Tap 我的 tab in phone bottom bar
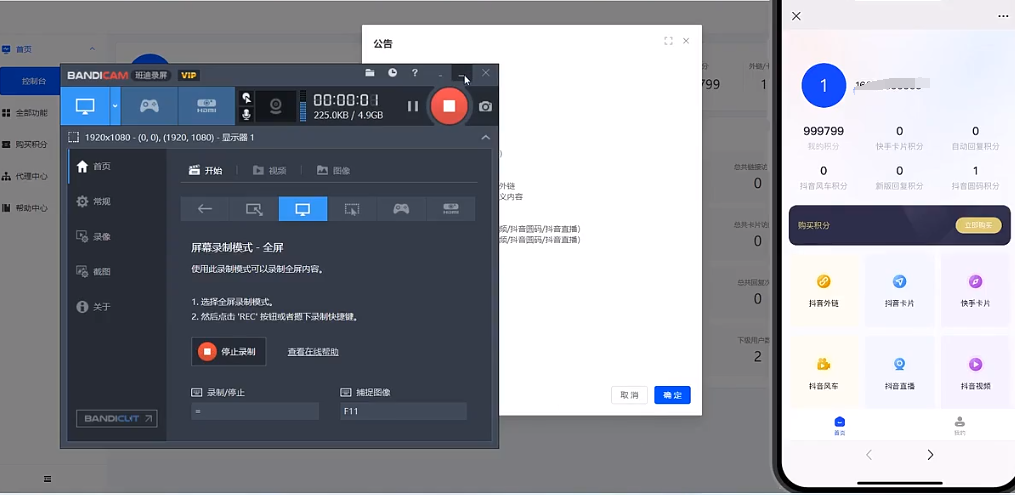Screen dimensions: 1015x495 [959, 426]
